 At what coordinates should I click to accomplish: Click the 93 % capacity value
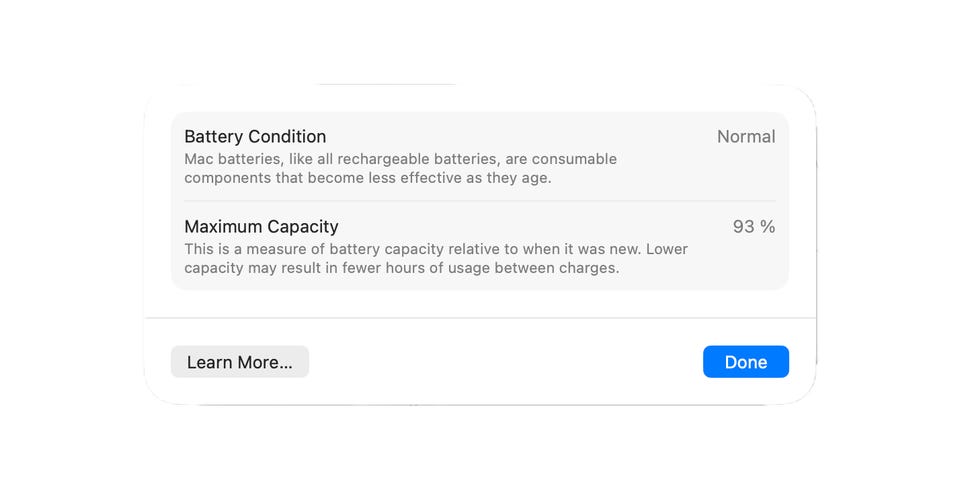pos(754,227)
